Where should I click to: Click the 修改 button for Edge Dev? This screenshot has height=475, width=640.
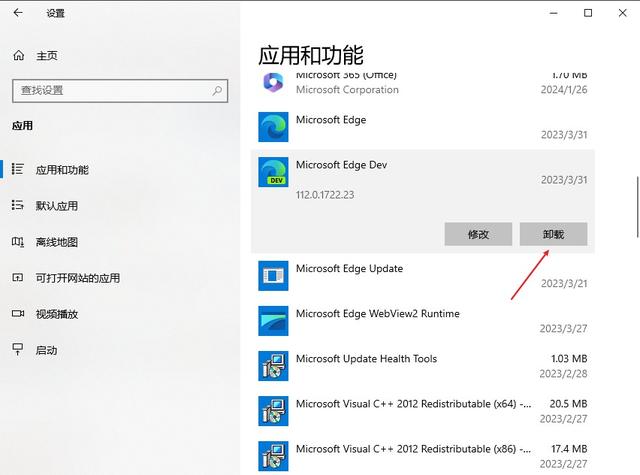[478, 234]
